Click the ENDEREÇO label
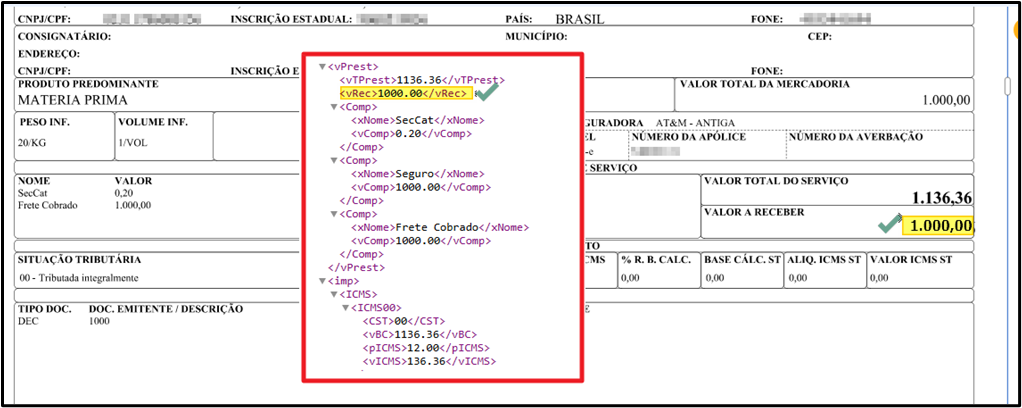Screen dimensions: 1022x408 pos(49,53)
